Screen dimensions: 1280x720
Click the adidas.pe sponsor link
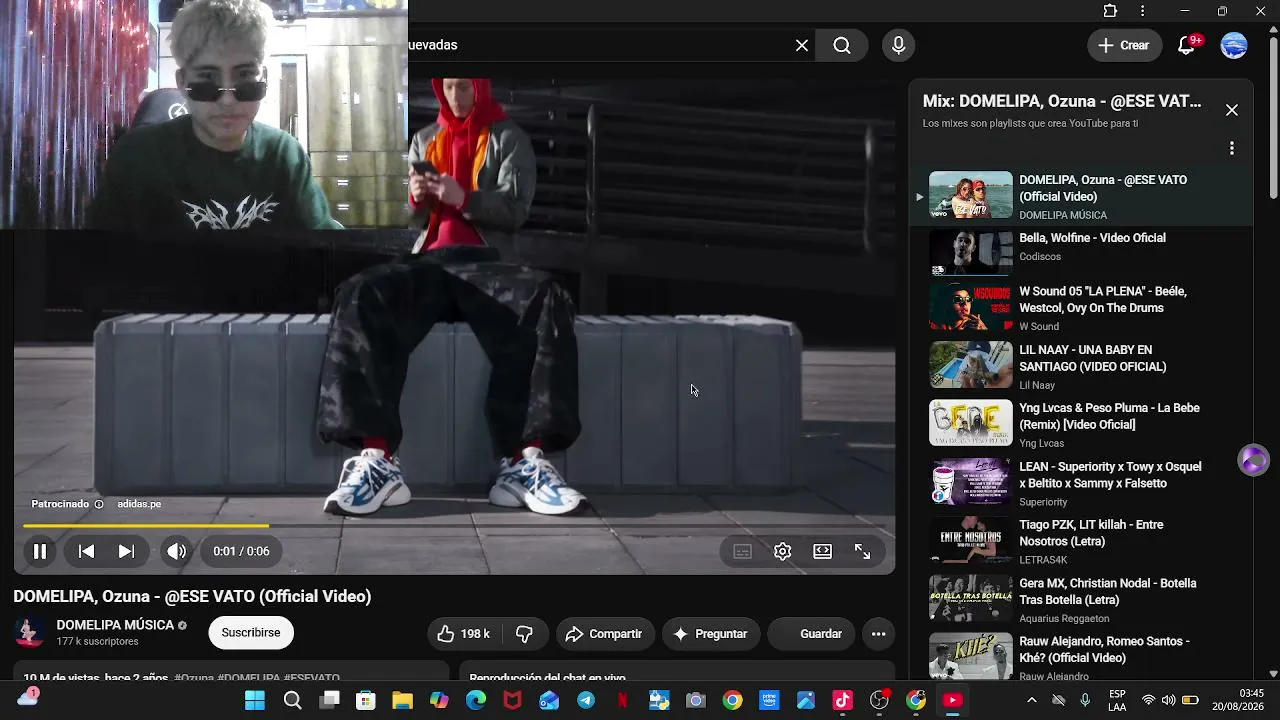(x=139, y=504)
